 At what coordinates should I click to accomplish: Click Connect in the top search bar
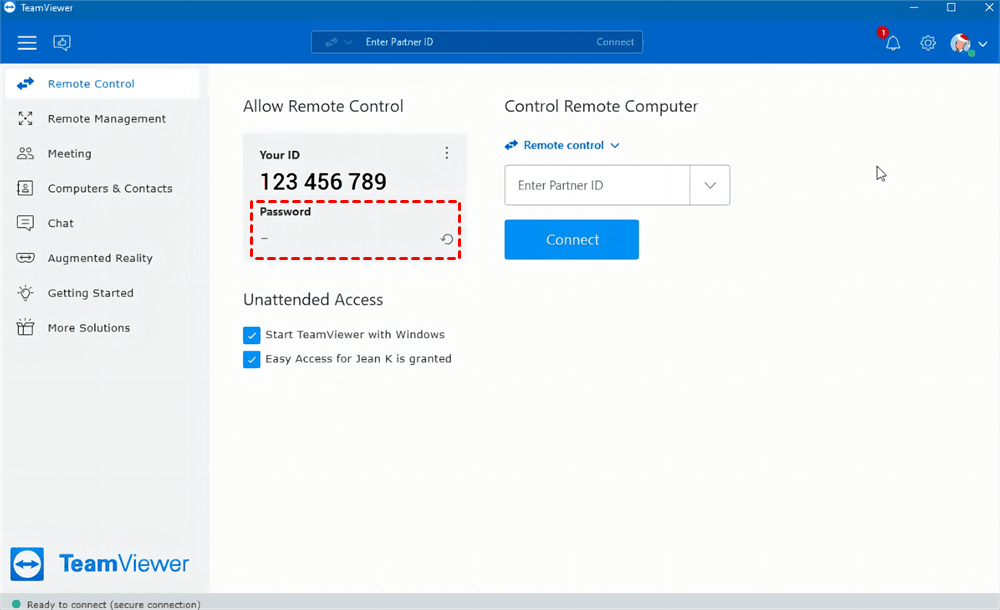[615, 42]
